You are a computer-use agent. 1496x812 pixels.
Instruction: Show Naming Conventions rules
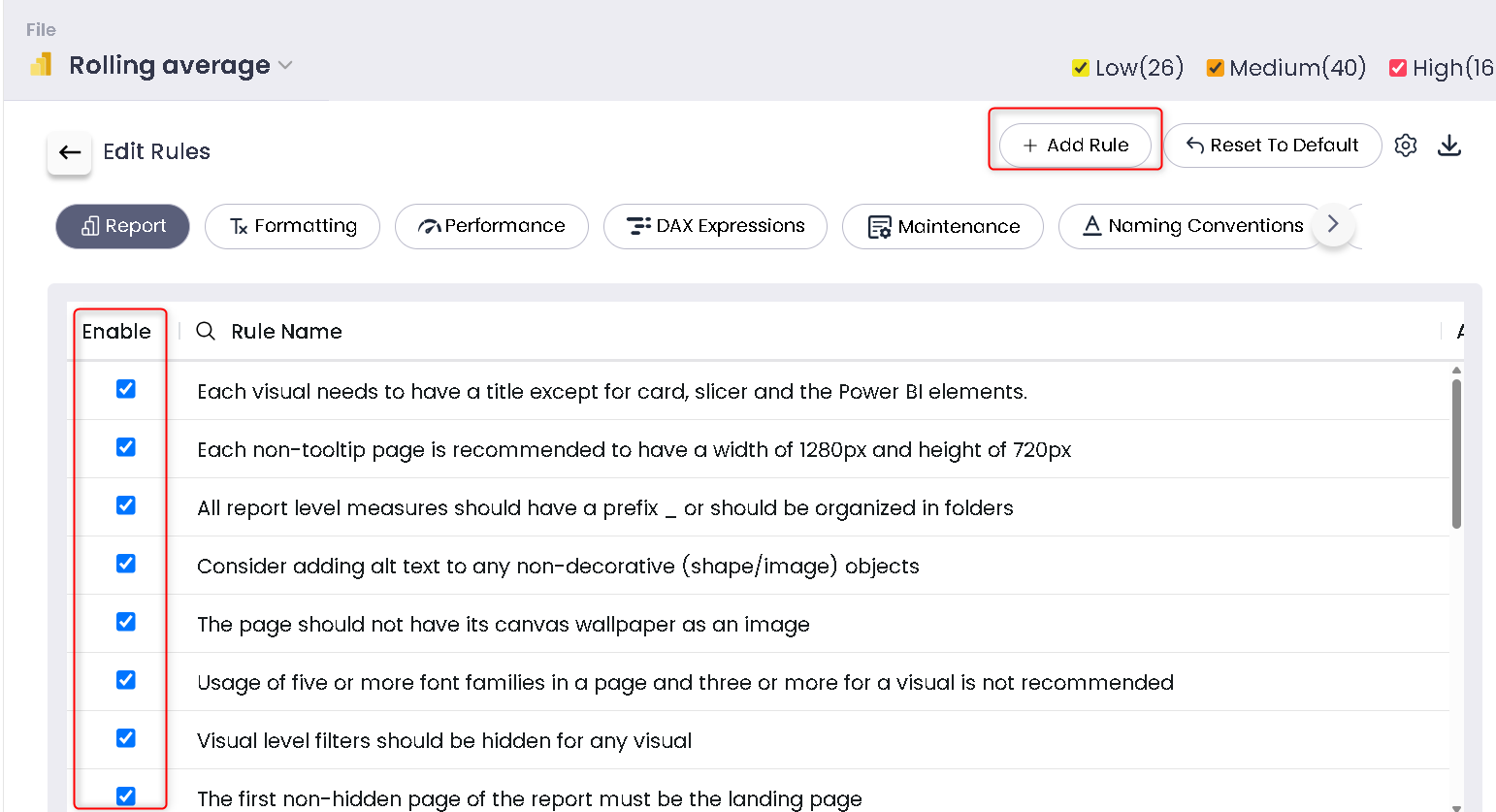(x=1191, y=226)
